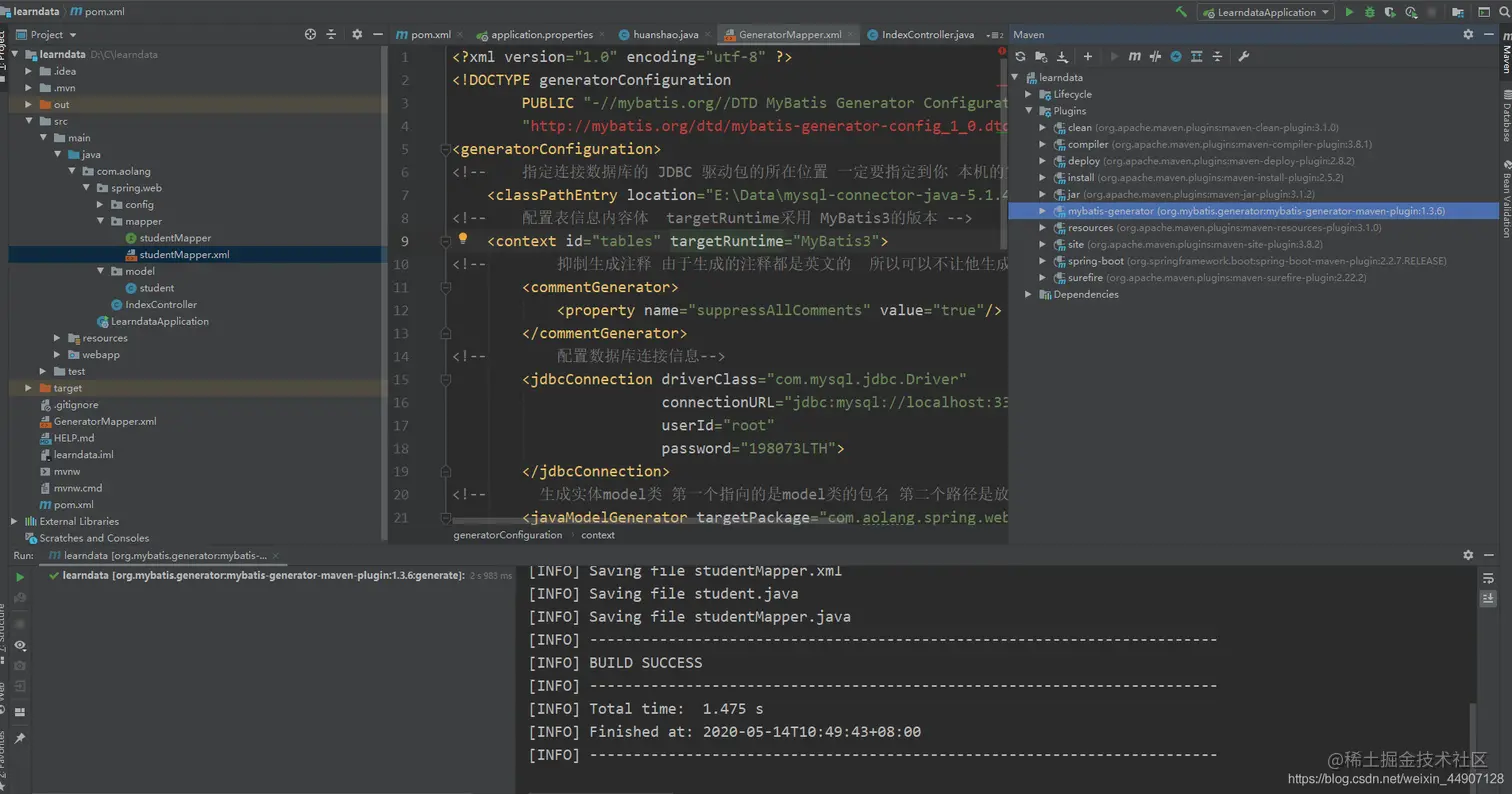Image resolution: width=1512 pixels, height=794 pixels.
Task: Switch to IndexController.java tab
Action: [x=926, y=34]
